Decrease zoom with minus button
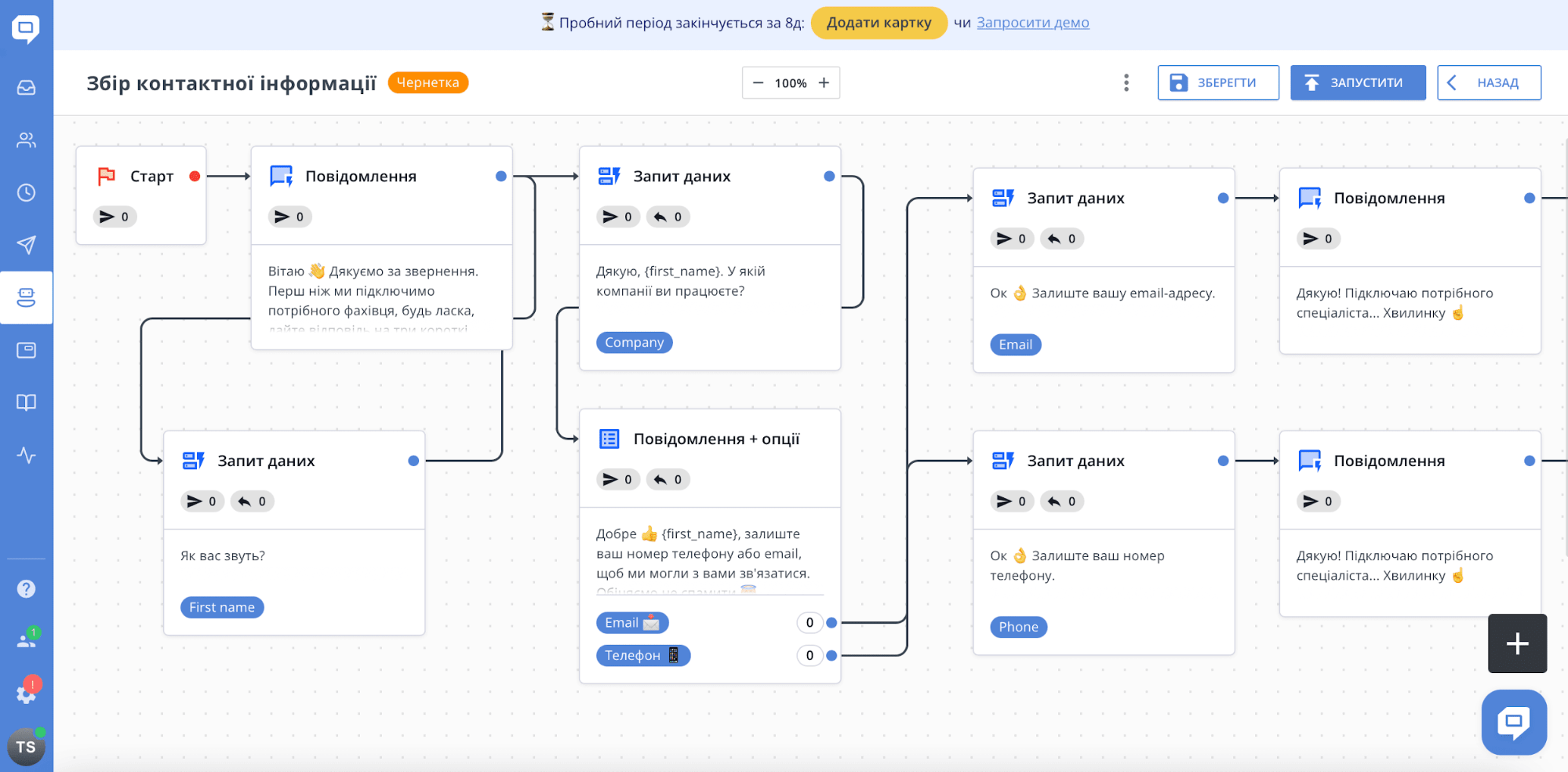The image size is (1568, 772). click(758, 83)
